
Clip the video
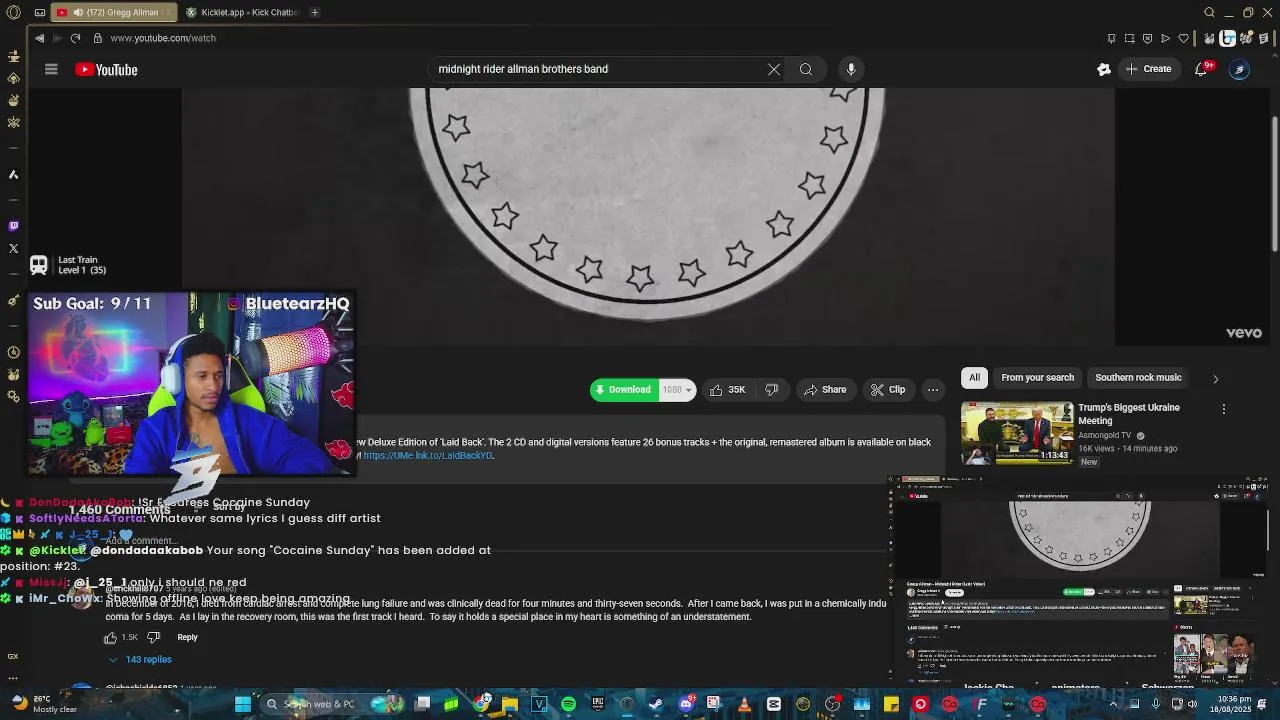887,390
